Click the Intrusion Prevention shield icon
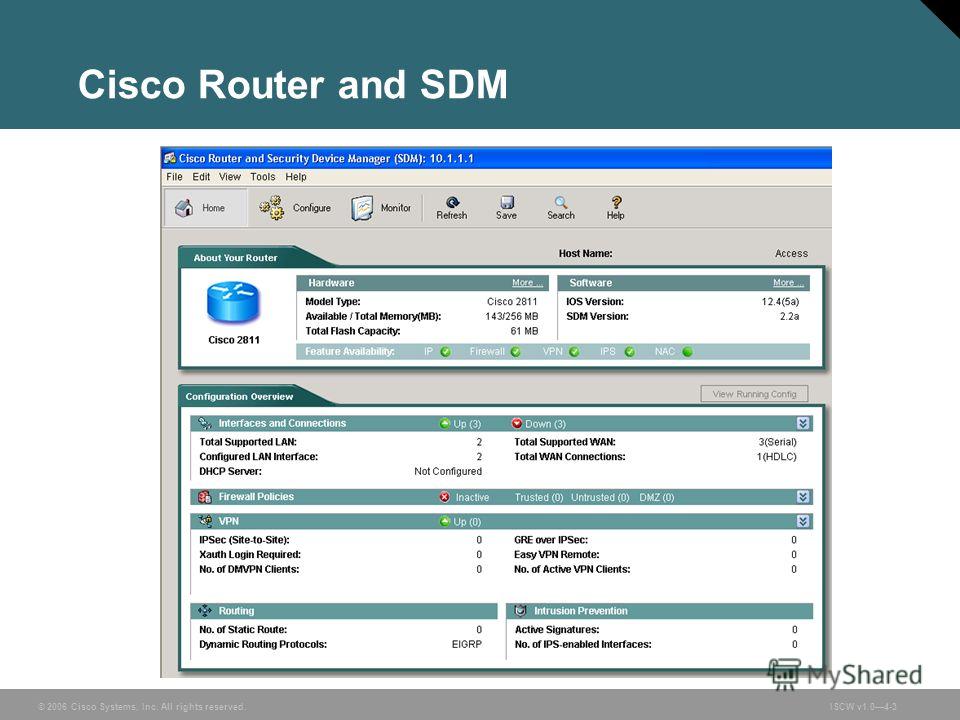This screenshot has height=720, width=960. 520,610
